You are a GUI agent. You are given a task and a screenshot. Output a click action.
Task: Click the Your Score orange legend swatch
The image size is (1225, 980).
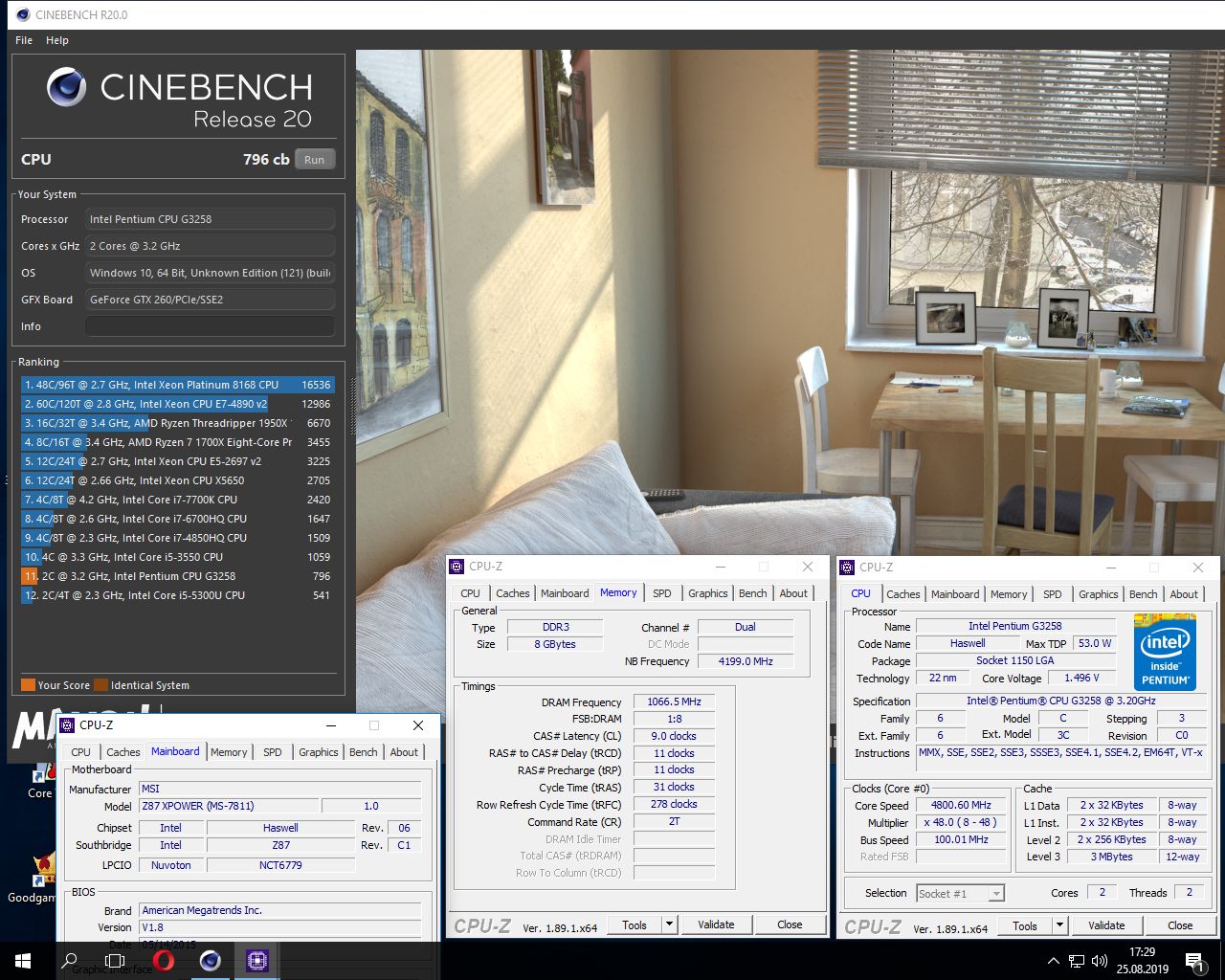pos(28,685)
